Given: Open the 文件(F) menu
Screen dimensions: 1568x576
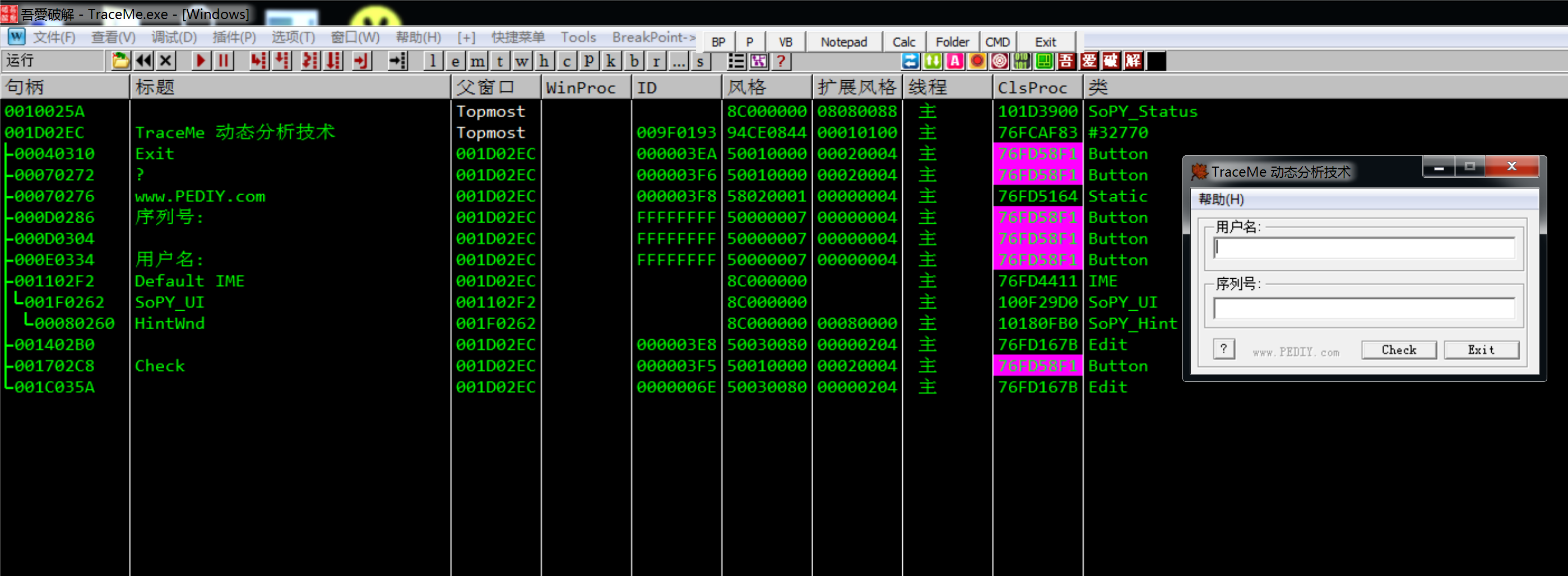Looking at the screenshot, I should 54,37.
